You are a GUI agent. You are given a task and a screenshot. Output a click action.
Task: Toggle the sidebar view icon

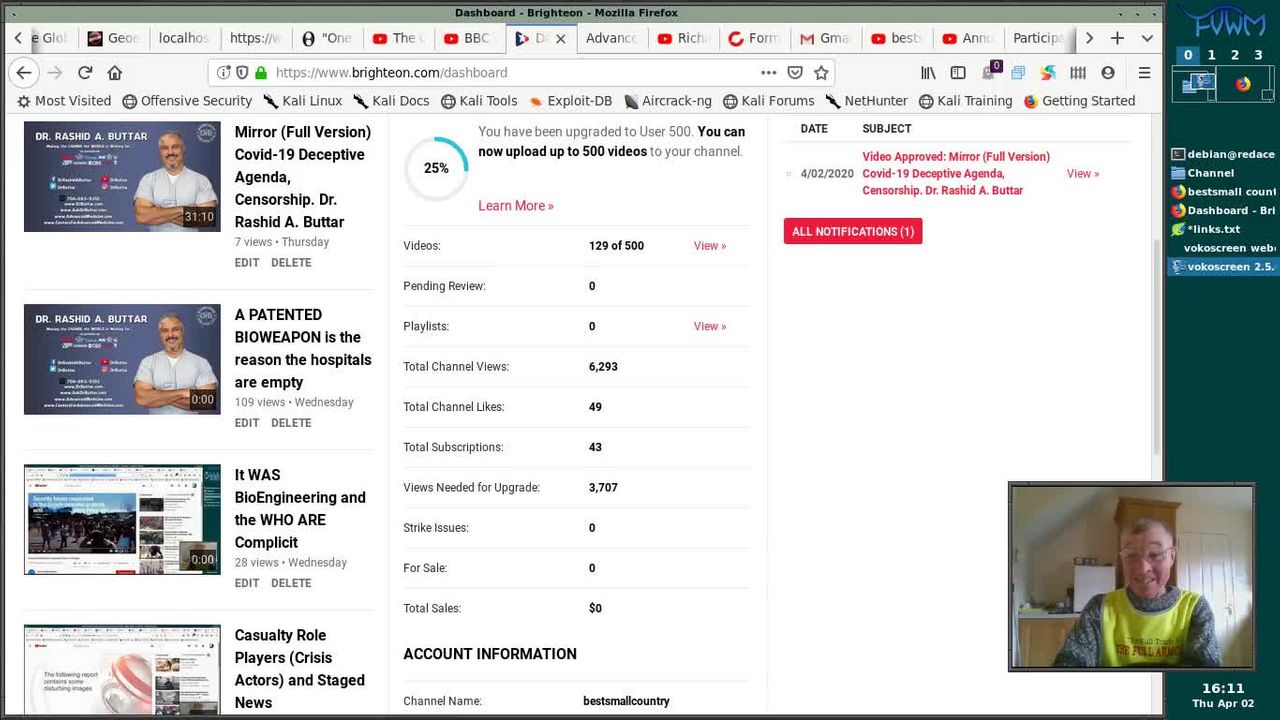pyautogui.click(x=958, y=73)
